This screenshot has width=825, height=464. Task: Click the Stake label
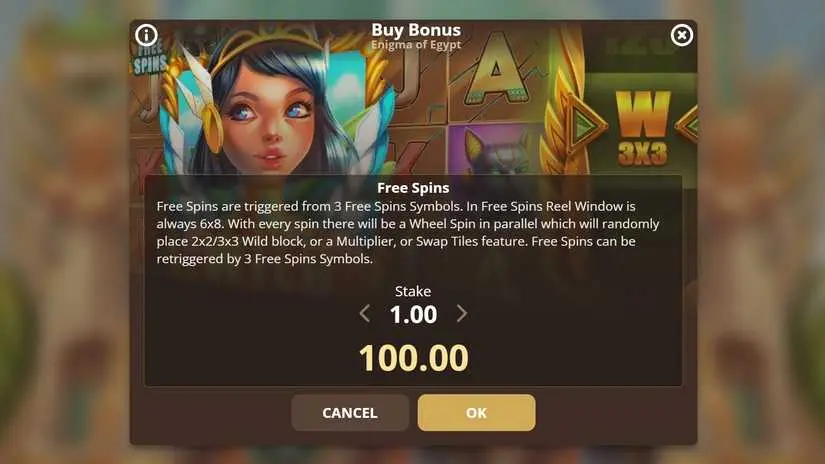pyautogui.click(x=413, y=291)
